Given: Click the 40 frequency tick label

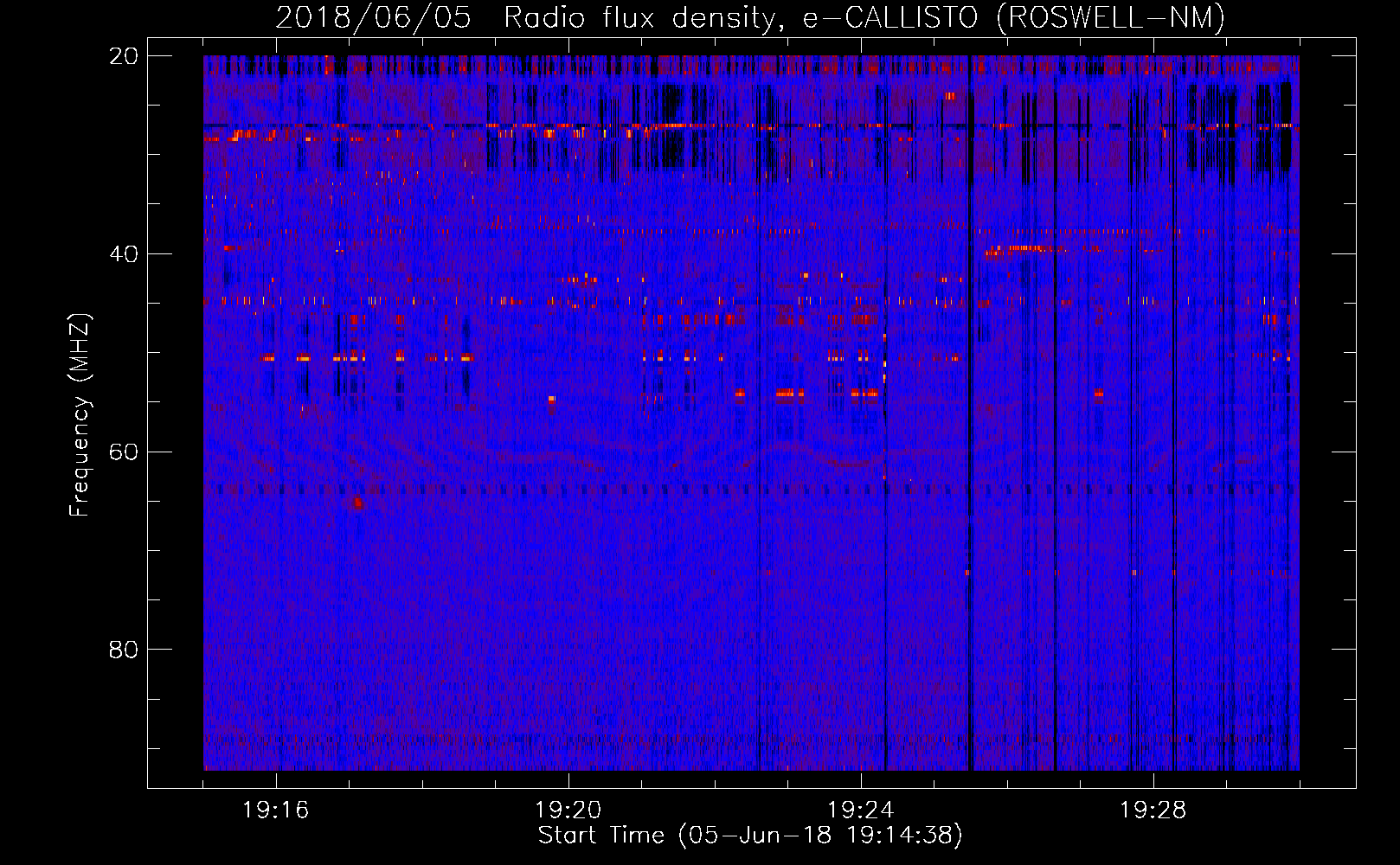Looking at the screenshot, I should 124,254.
